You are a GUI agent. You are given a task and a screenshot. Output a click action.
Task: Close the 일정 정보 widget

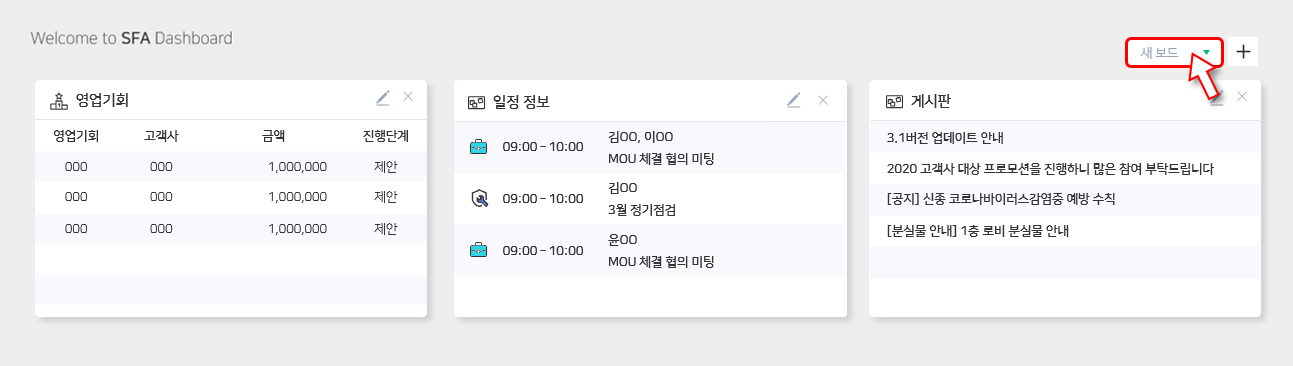[x=823, y=100]
